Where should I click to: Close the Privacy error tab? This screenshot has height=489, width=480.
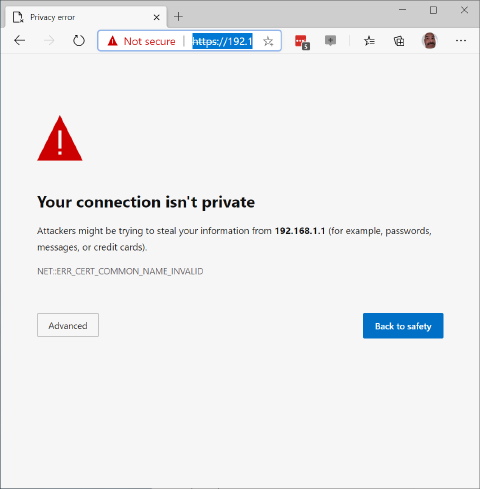156,17
